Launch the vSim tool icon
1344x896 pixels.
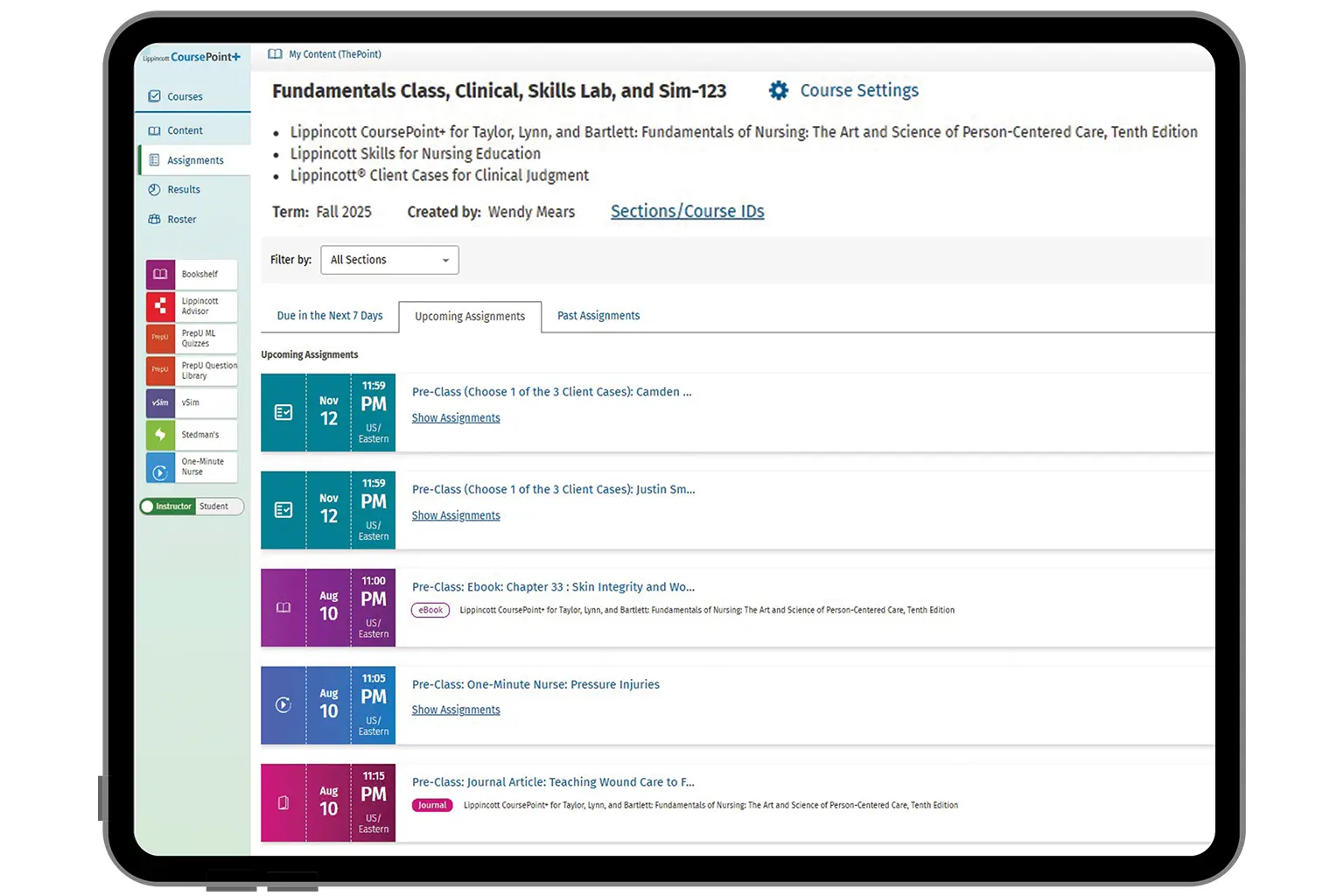(161, 402)
